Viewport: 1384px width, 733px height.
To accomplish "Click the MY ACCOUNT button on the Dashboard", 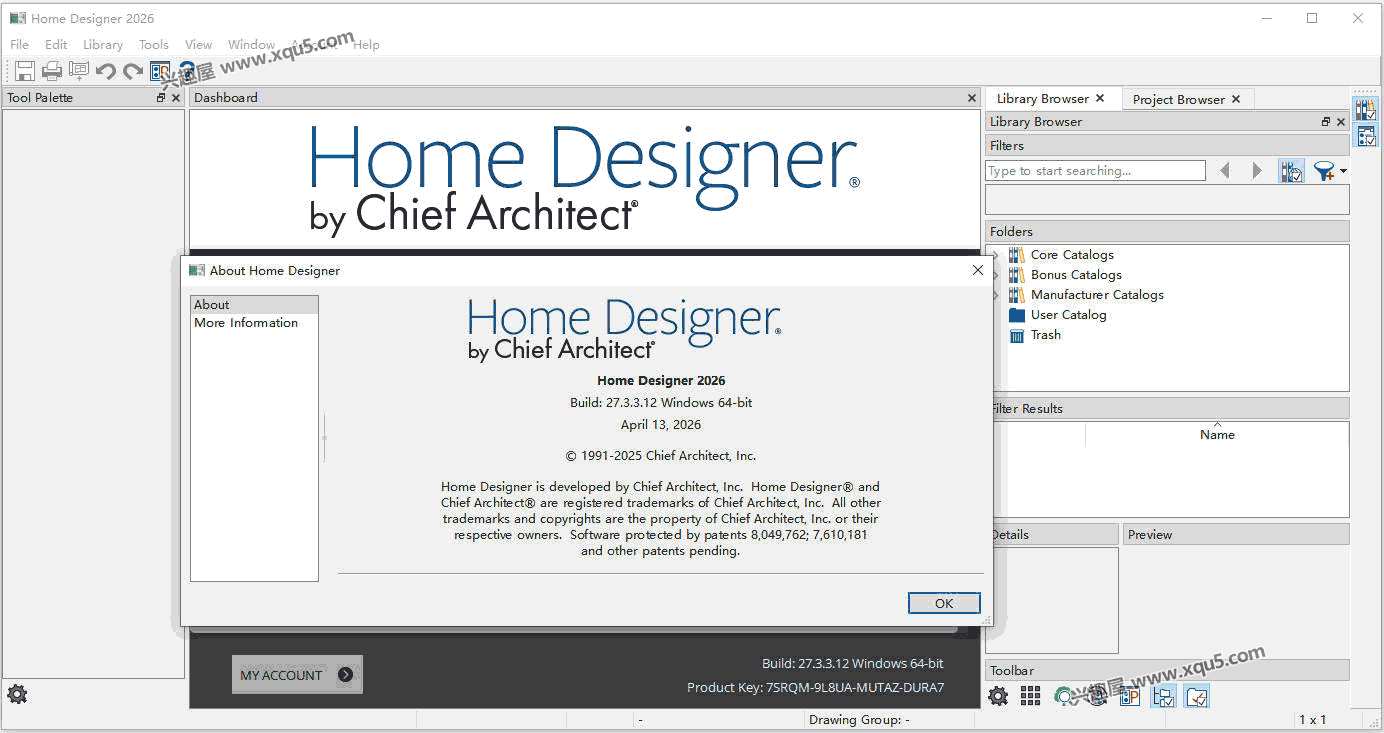I will 297,675.
